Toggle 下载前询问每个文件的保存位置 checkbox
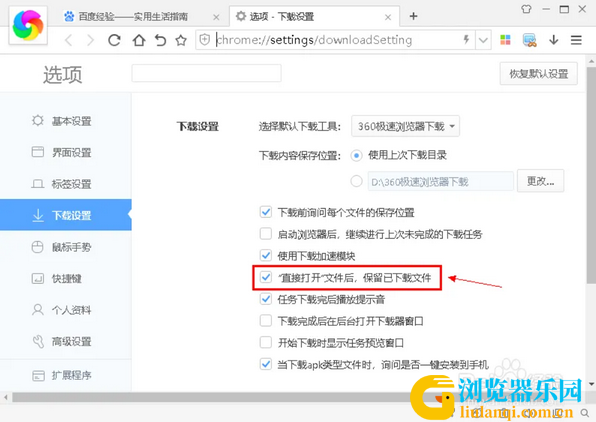 (x=266, y=212)
